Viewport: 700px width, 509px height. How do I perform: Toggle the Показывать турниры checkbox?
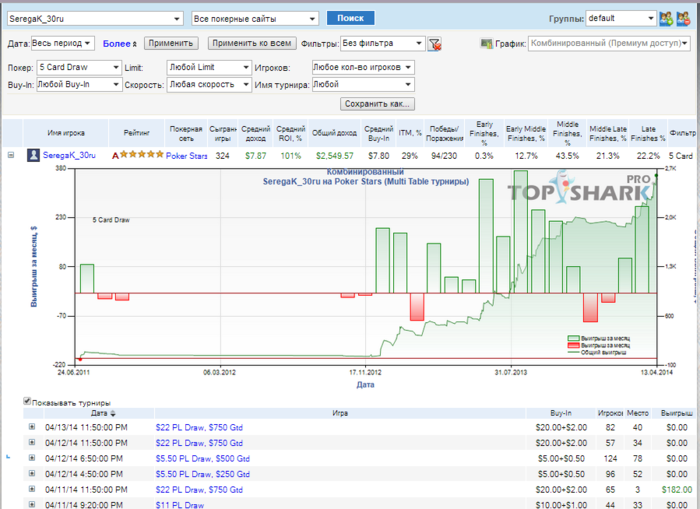pos(27,401)
